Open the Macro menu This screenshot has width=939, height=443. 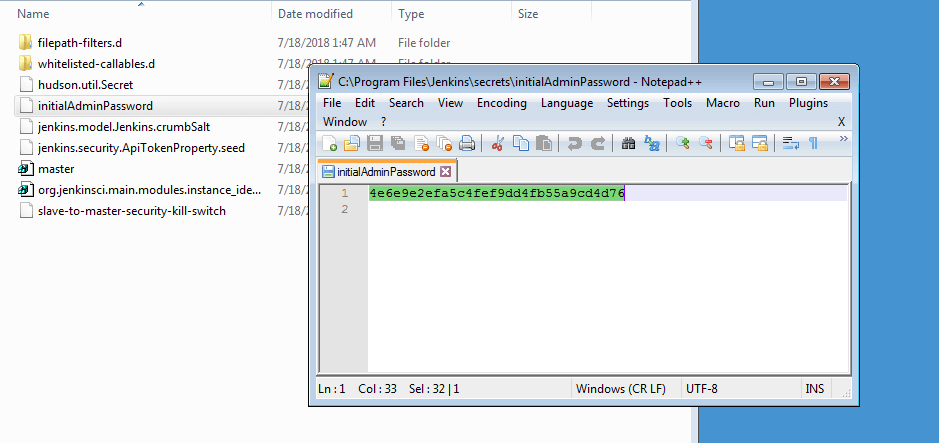pyautogui.click(x=723, y=103)
